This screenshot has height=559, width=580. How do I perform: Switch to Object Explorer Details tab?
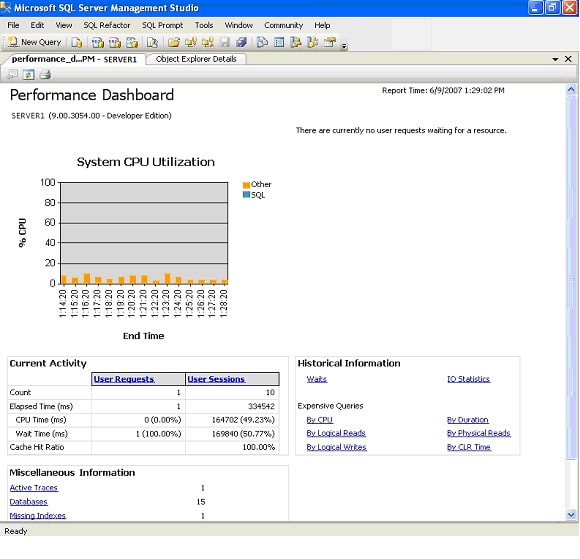pyautogui.click(x=196, y=59)
